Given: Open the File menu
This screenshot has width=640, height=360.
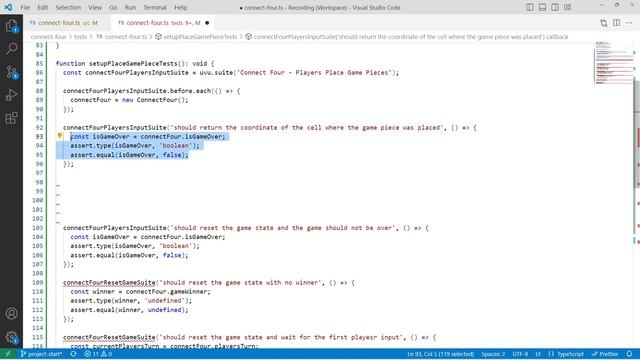Looking at the screenshot, I should [25, 7].
